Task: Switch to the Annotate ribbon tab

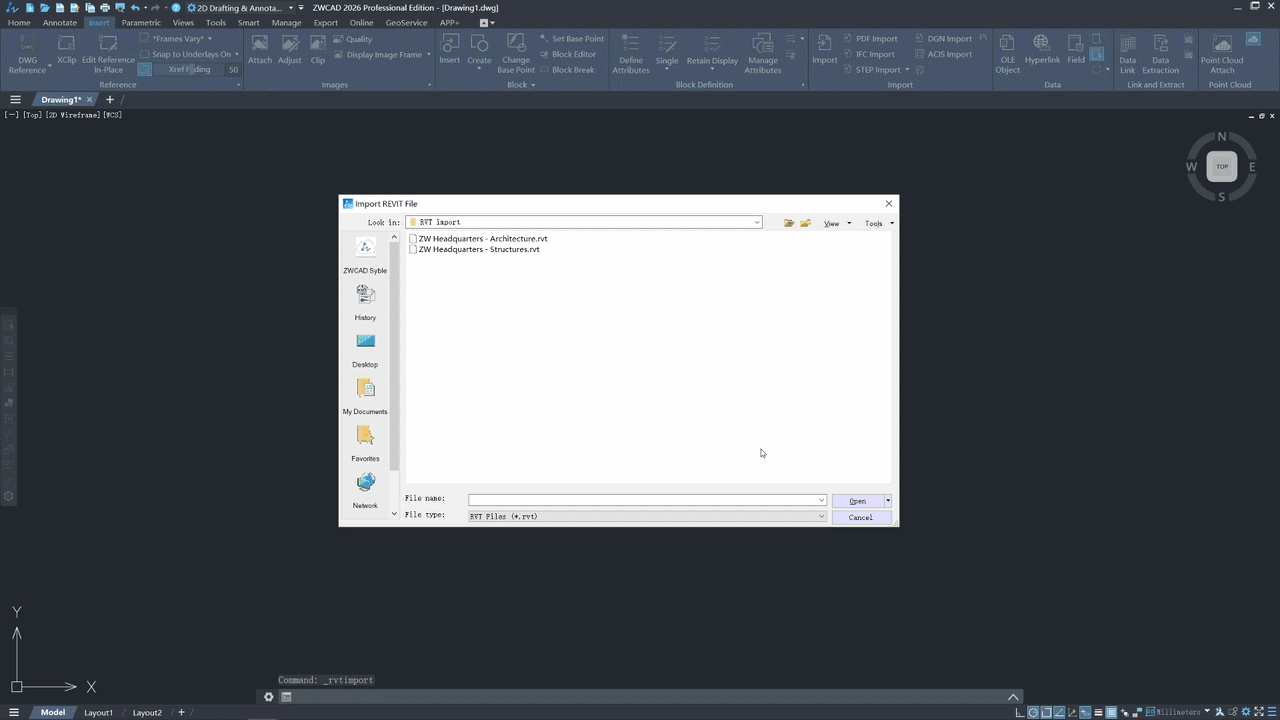Action: coord(60,22)
